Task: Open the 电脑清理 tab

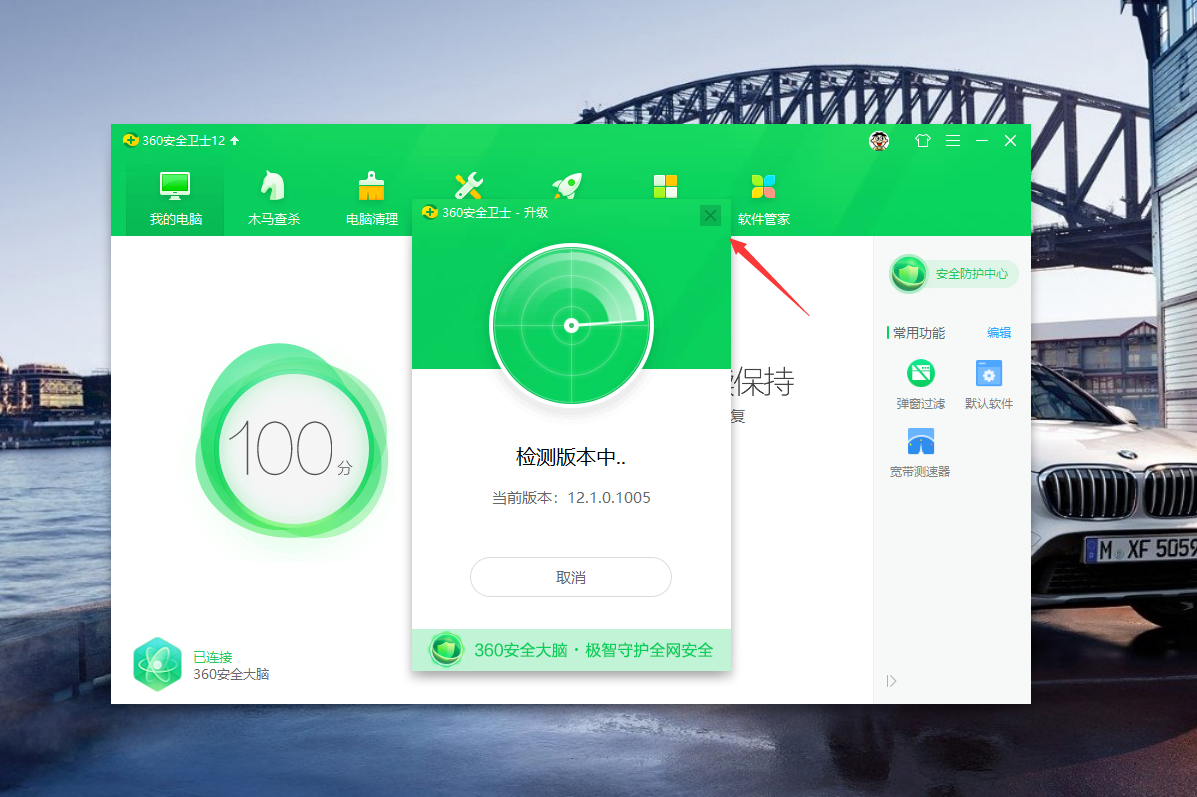Action: 372,198
